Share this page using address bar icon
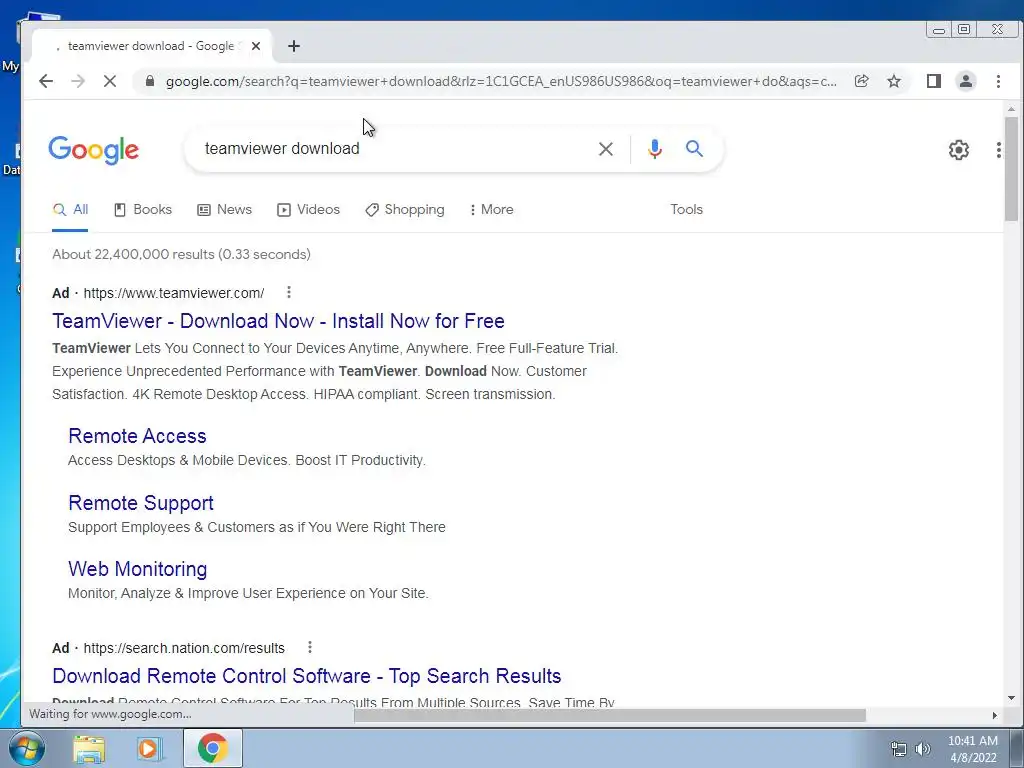 [x=861, y=81]
